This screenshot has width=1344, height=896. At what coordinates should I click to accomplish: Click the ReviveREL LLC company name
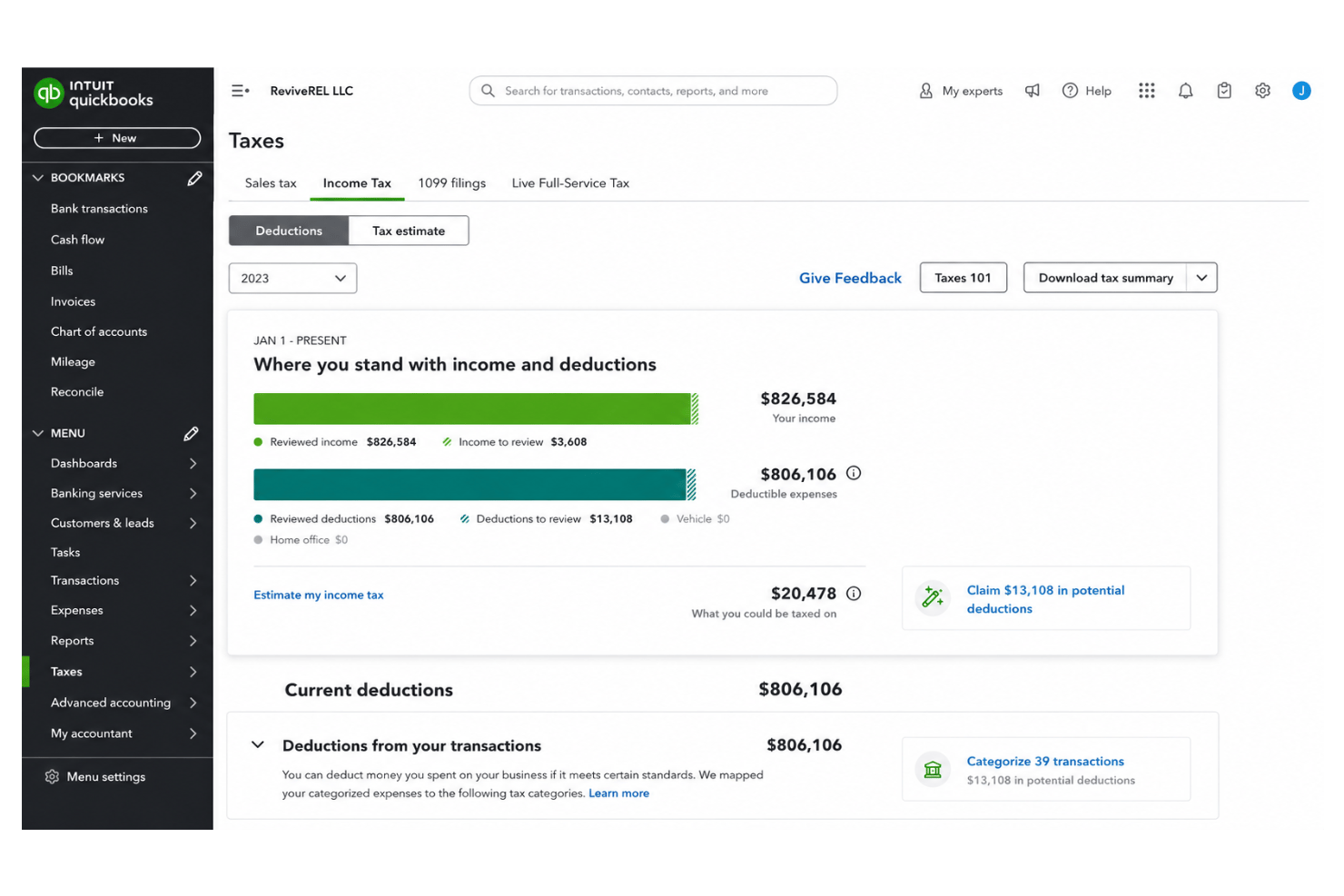311,91
